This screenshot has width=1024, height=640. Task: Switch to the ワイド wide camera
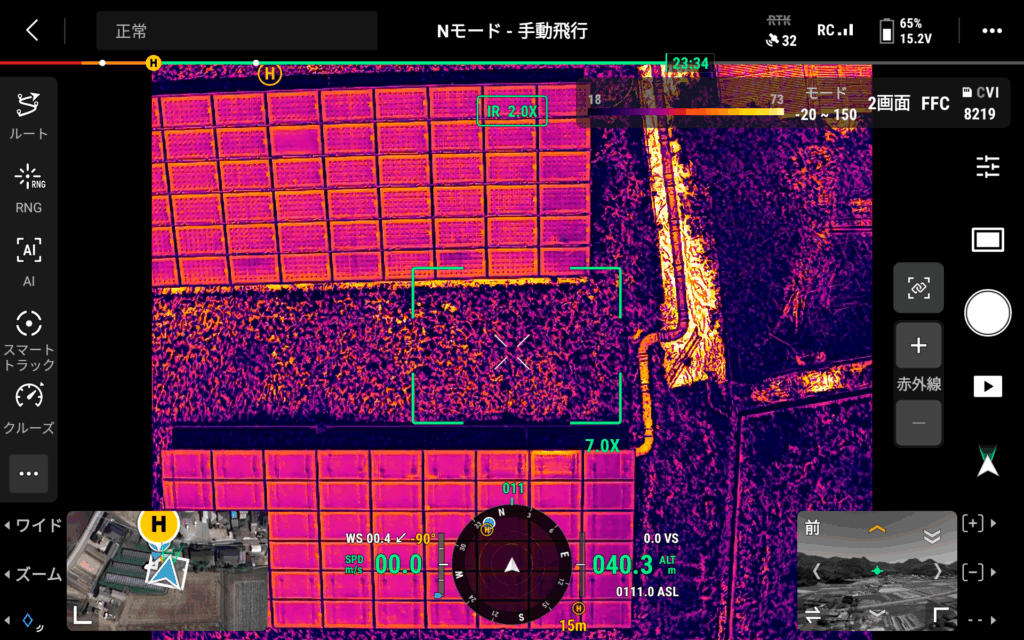(32, 525)
